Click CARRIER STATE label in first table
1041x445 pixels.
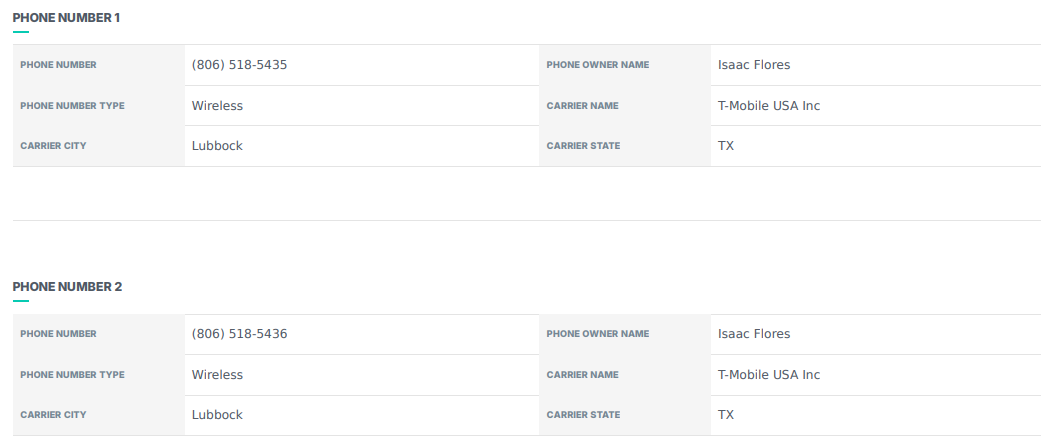click(x=583, y=146)
